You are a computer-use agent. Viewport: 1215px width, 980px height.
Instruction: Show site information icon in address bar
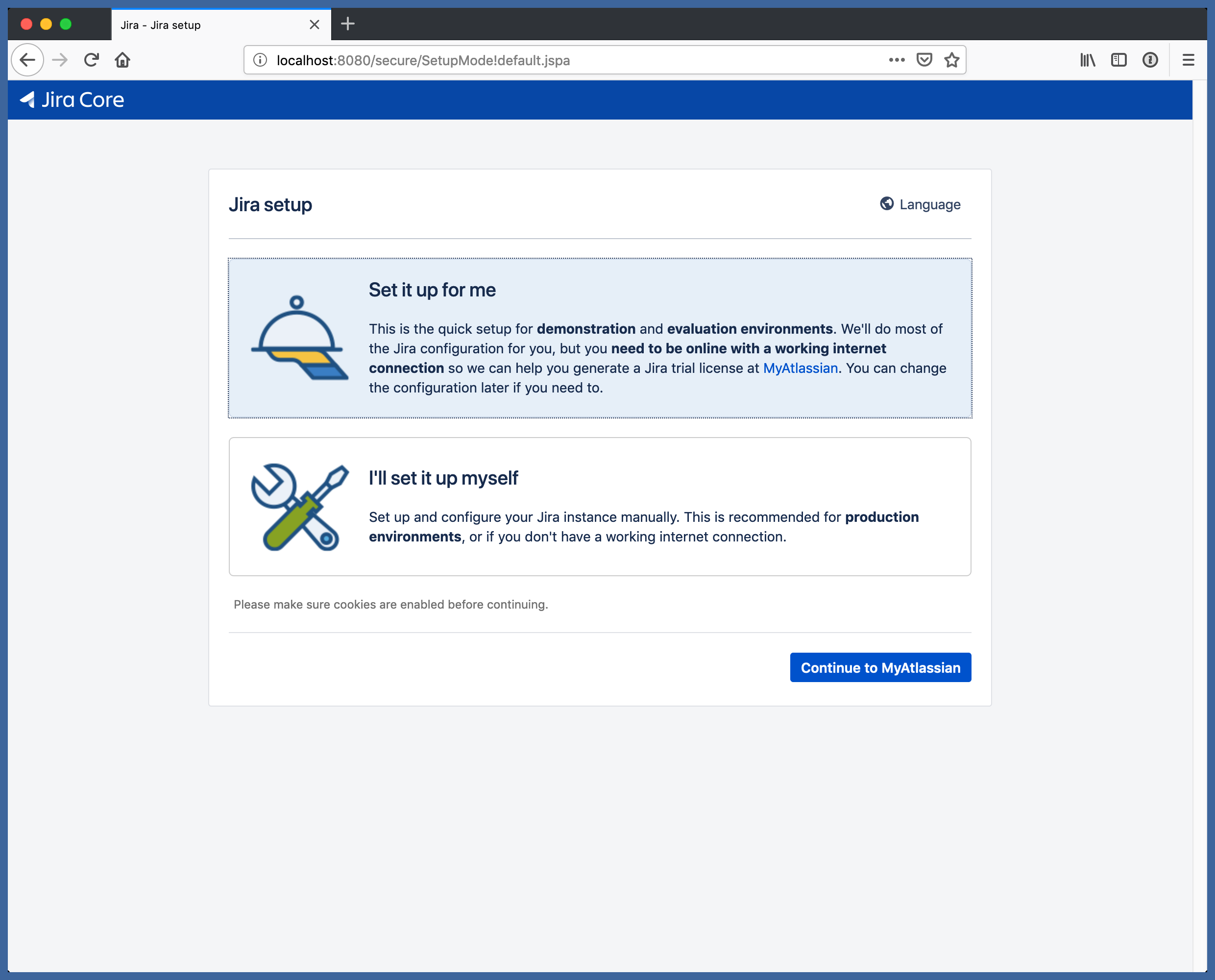(x=260, y=60)
